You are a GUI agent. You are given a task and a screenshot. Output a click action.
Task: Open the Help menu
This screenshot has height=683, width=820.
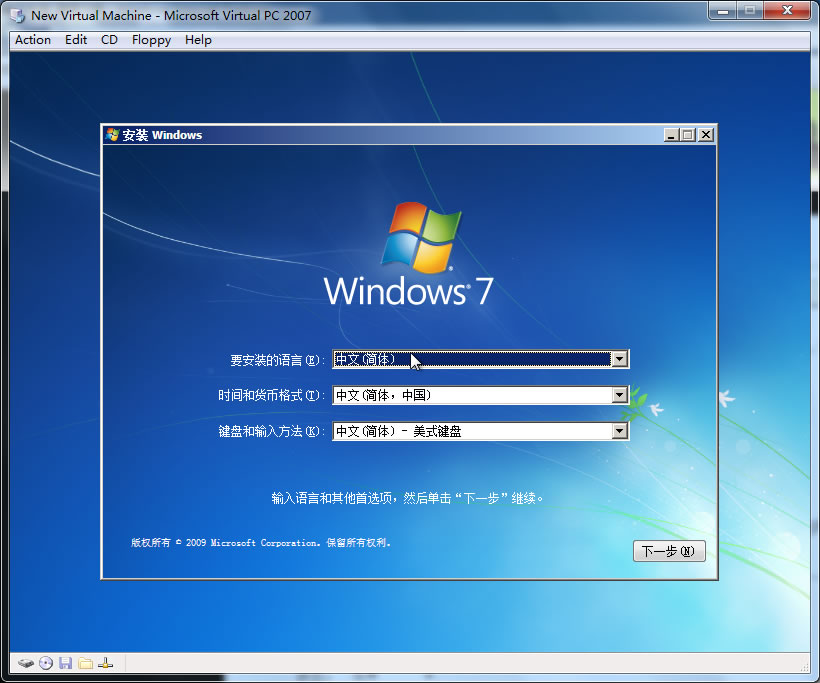coord(198,40)
